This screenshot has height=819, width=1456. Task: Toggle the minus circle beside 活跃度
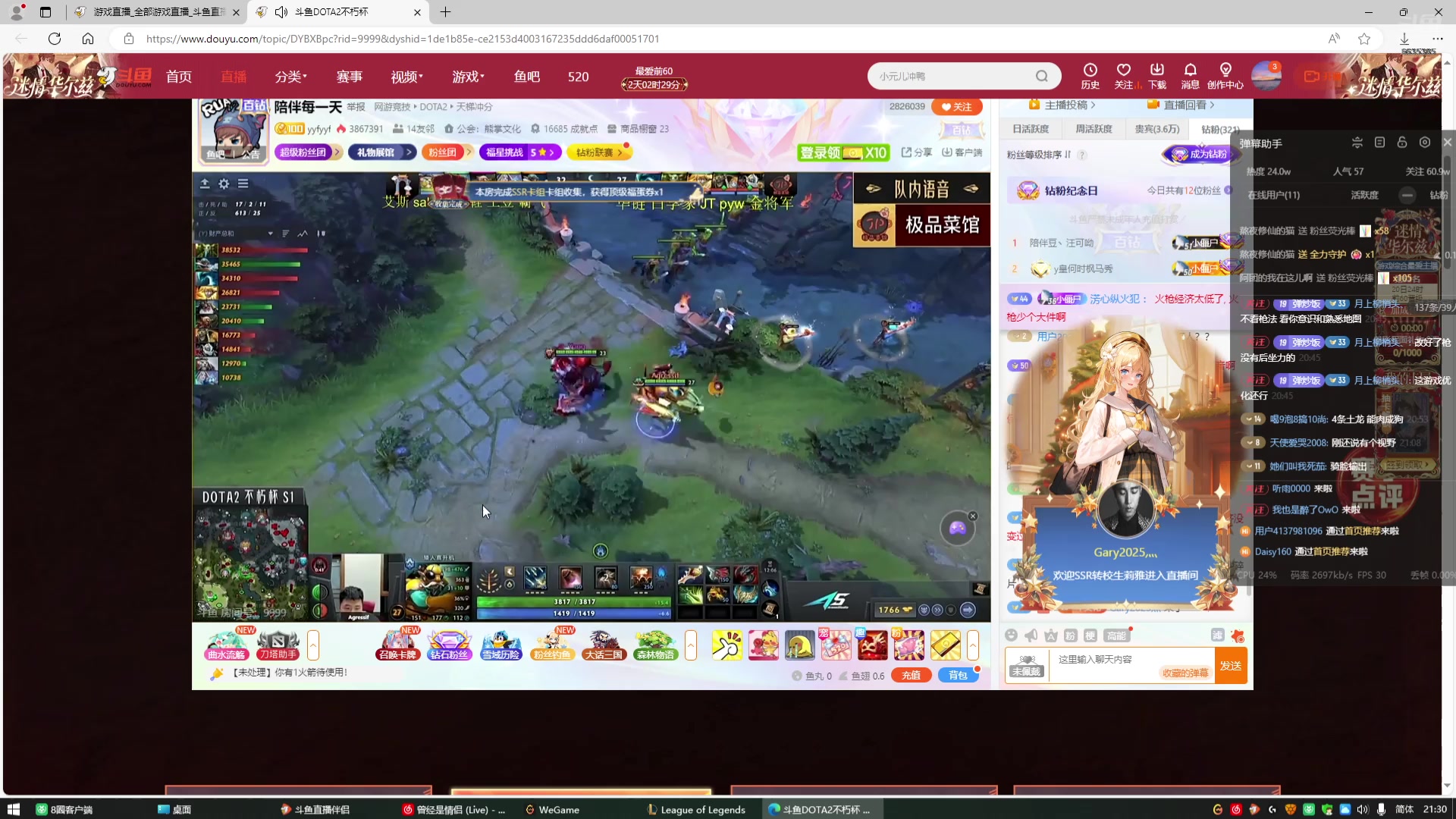point(1407,195)
